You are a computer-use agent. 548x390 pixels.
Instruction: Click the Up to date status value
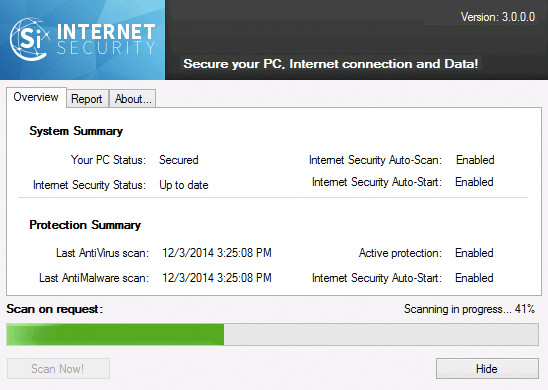[x=183, y=185]
